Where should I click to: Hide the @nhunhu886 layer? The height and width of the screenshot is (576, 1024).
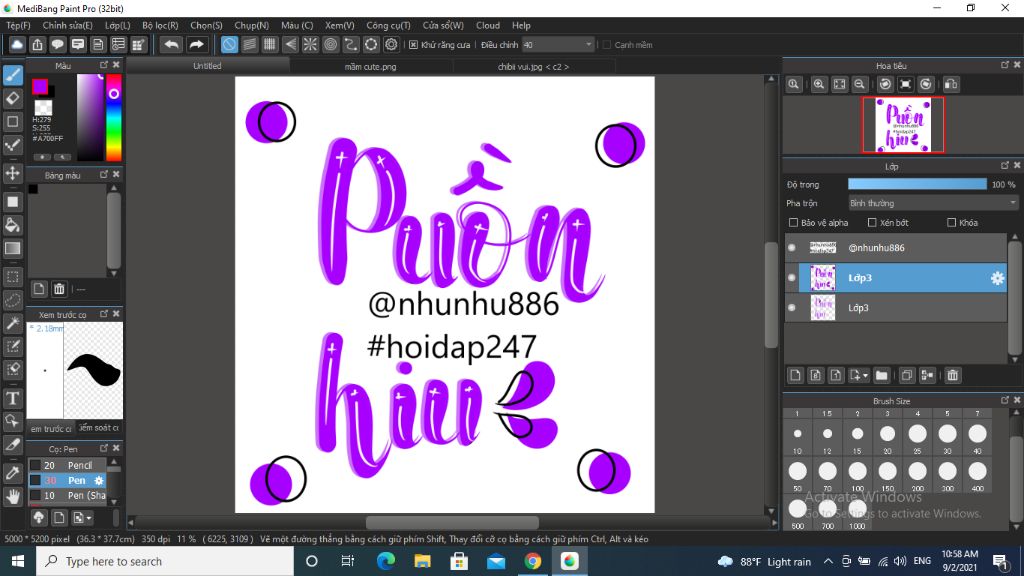[x=792, y=248]
